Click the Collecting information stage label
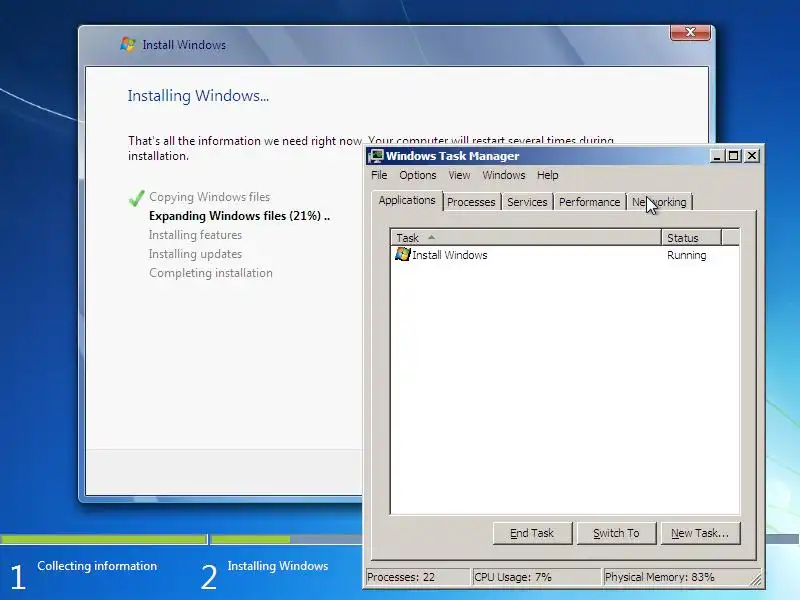Image resolution: width=800 pixels, height=600 pixels. (97, 566)
